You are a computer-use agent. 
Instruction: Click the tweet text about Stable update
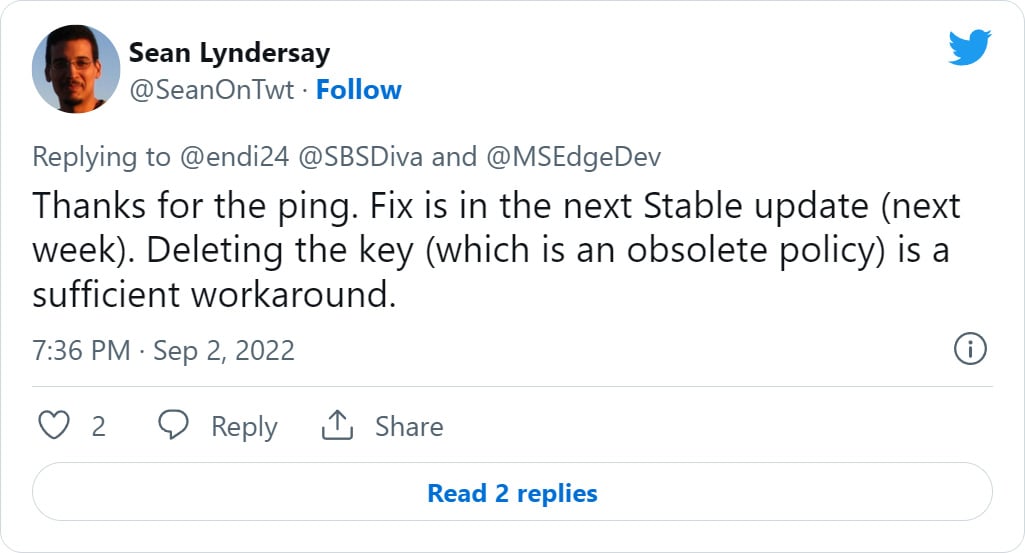[x=496, y=250]
